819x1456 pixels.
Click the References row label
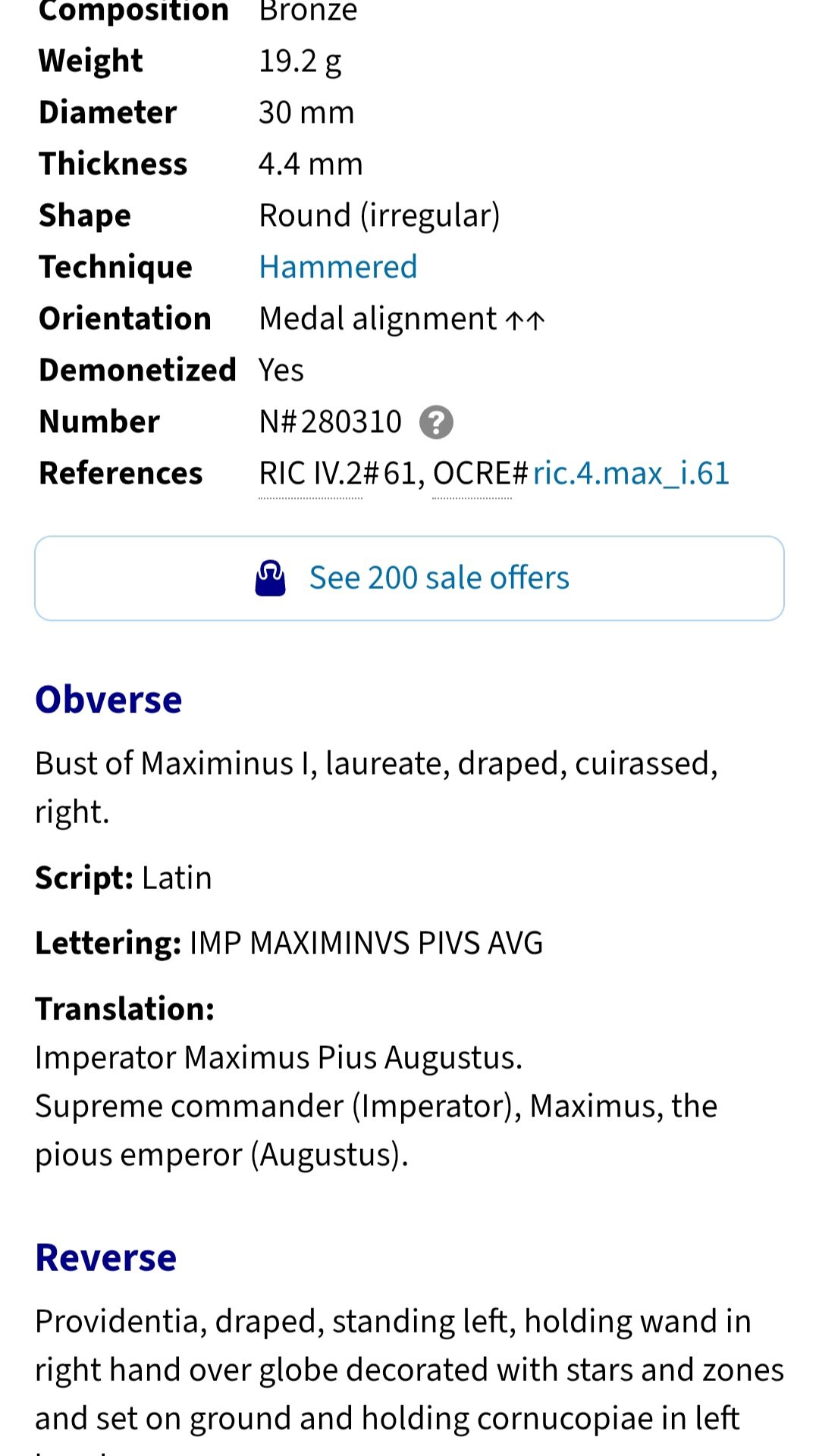click(x=121, y=473)
